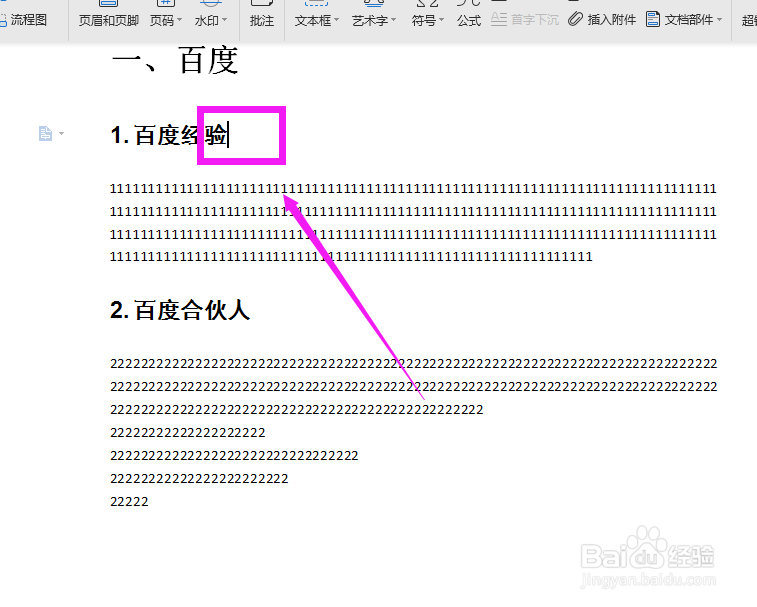The width and height of the screenshot is (757, 607).
Task: Click the 文档部件 document parts icon
Action: click(x=653, y=19)
